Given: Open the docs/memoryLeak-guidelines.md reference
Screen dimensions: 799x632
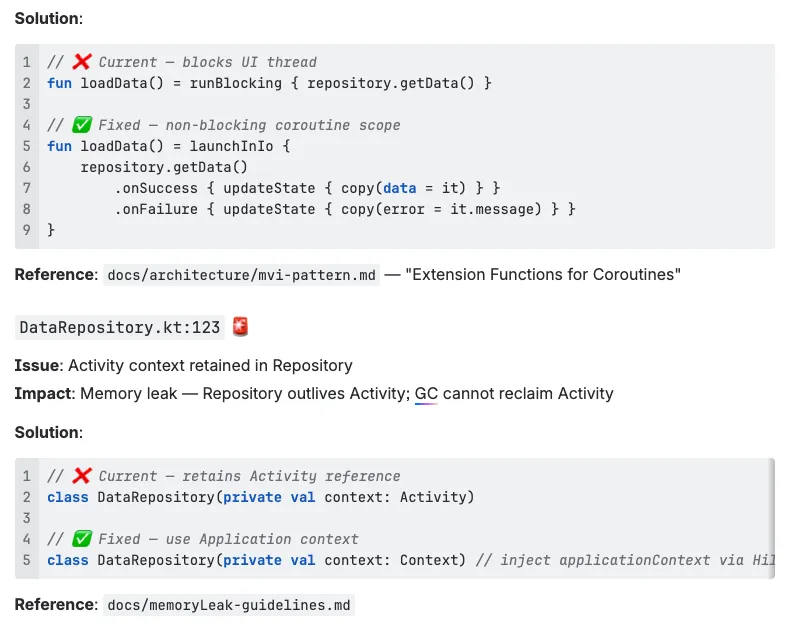Looking at the screenshot, I should (229, 605).
